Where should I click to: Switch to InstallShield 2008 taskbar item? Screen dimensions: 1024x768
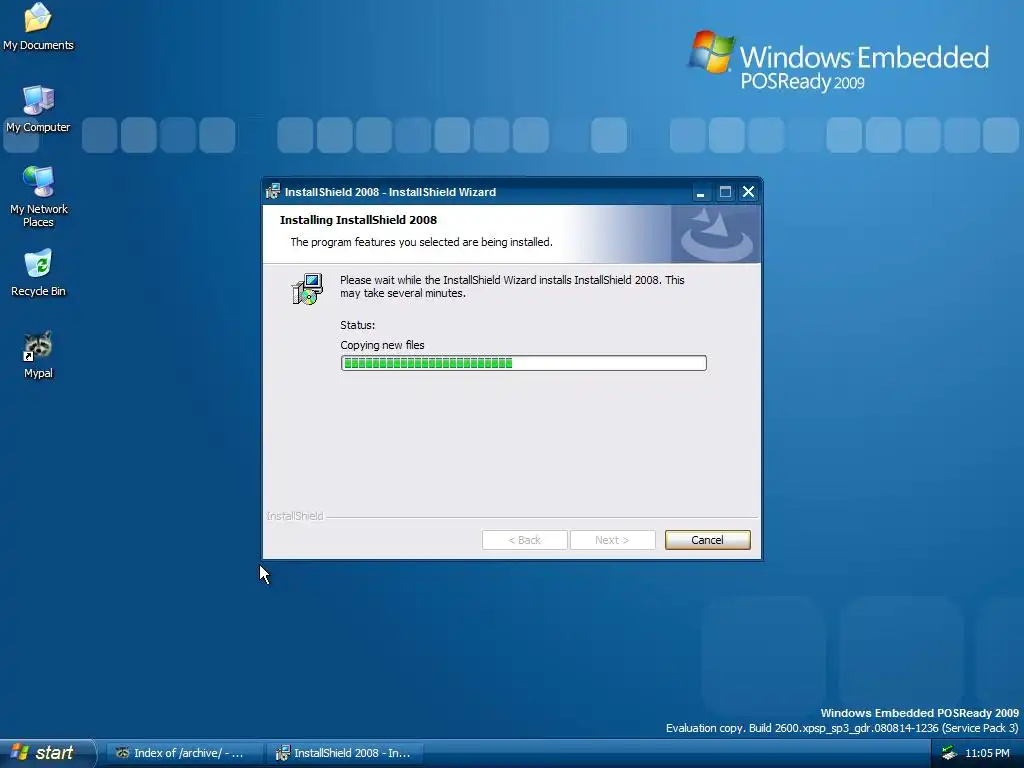tap(346, 753)
